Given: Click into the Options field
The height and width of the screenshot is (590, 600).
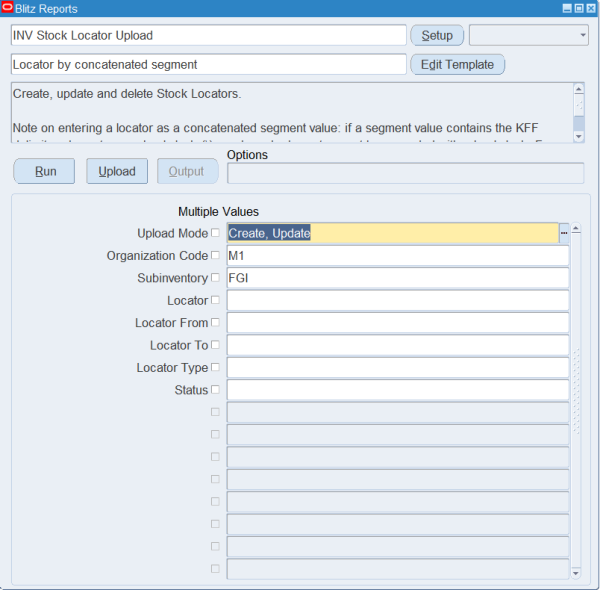Looking at the screenshot, I should tap(406, 173).
